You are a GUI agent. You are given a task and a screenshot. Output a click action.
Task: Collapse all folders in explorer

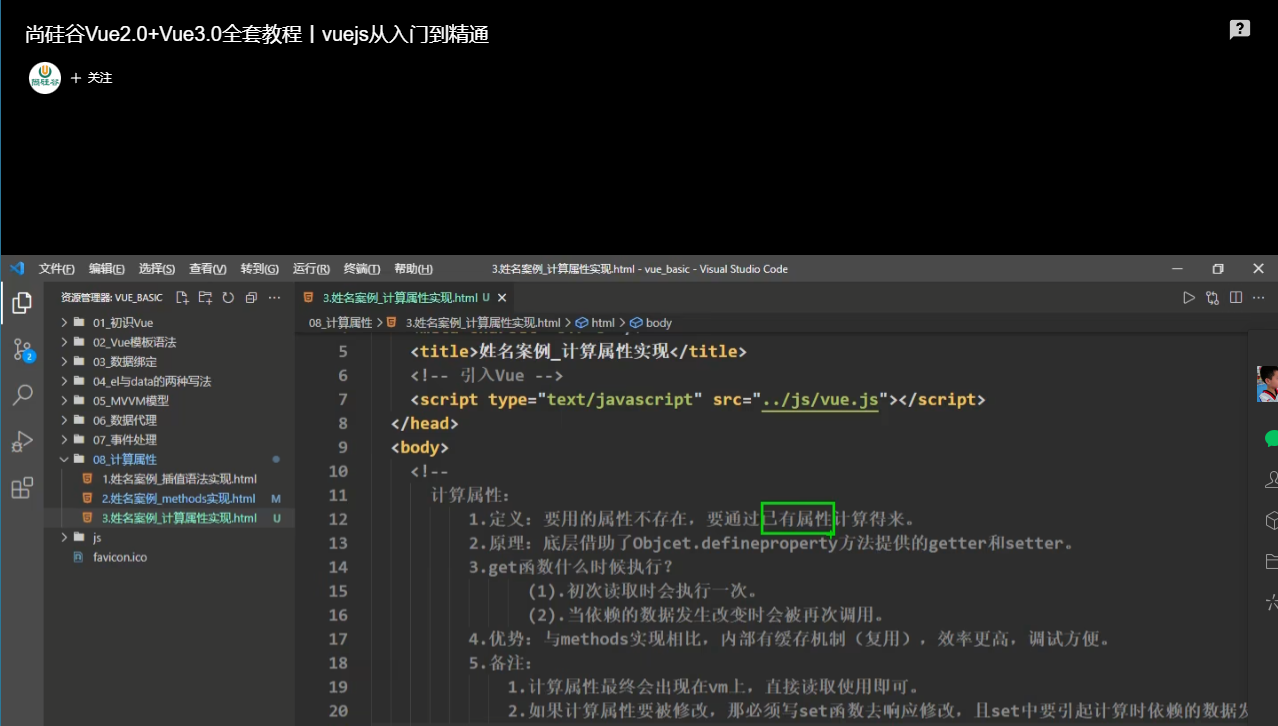pos(251,298)
